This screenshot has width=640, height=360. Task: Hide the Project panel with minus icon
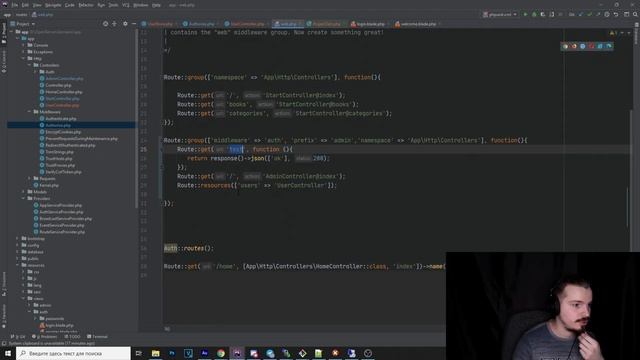tap(134, 24)
